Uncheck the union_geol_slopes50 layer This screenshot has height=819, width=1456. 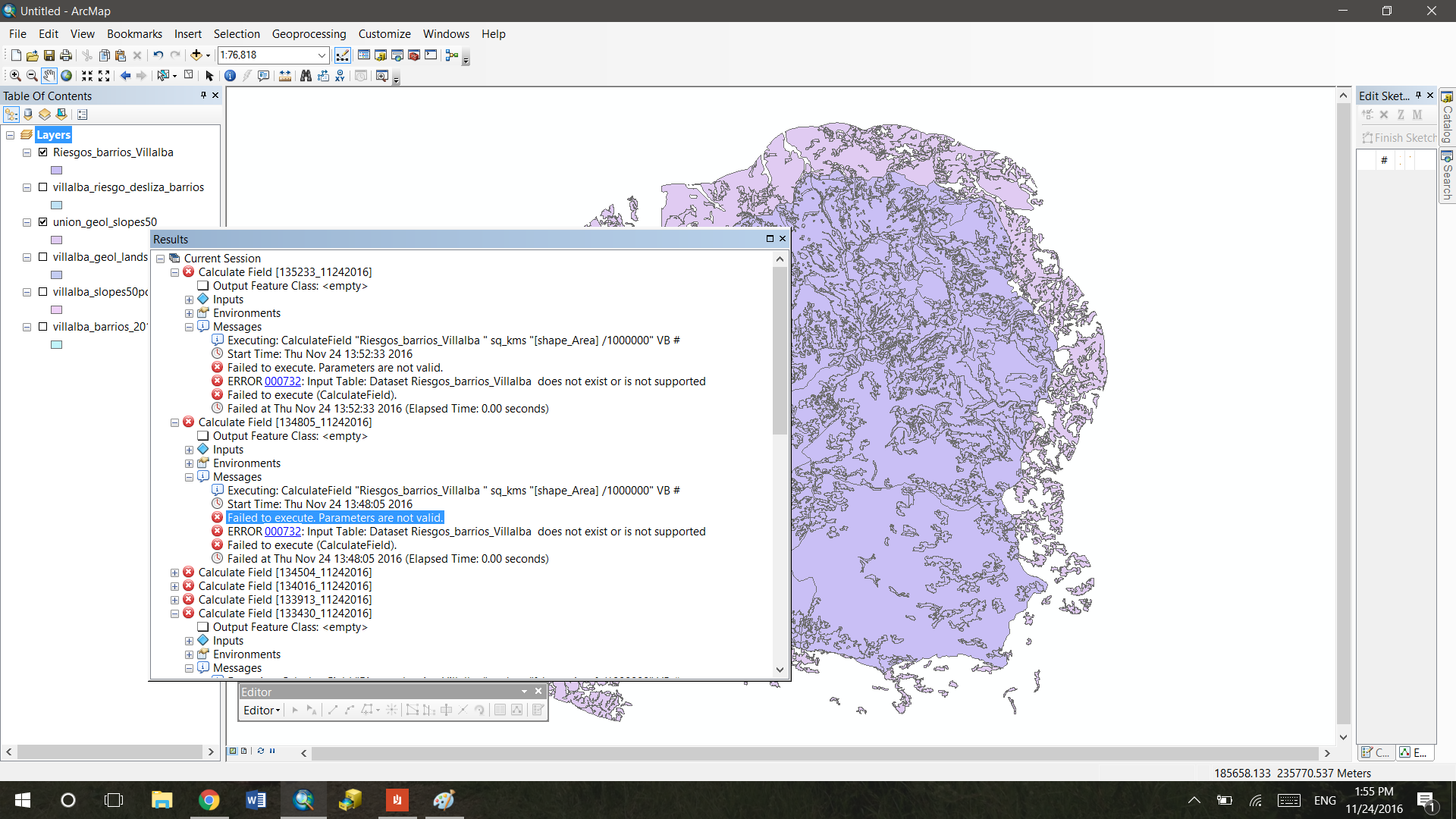click(43, 222)
